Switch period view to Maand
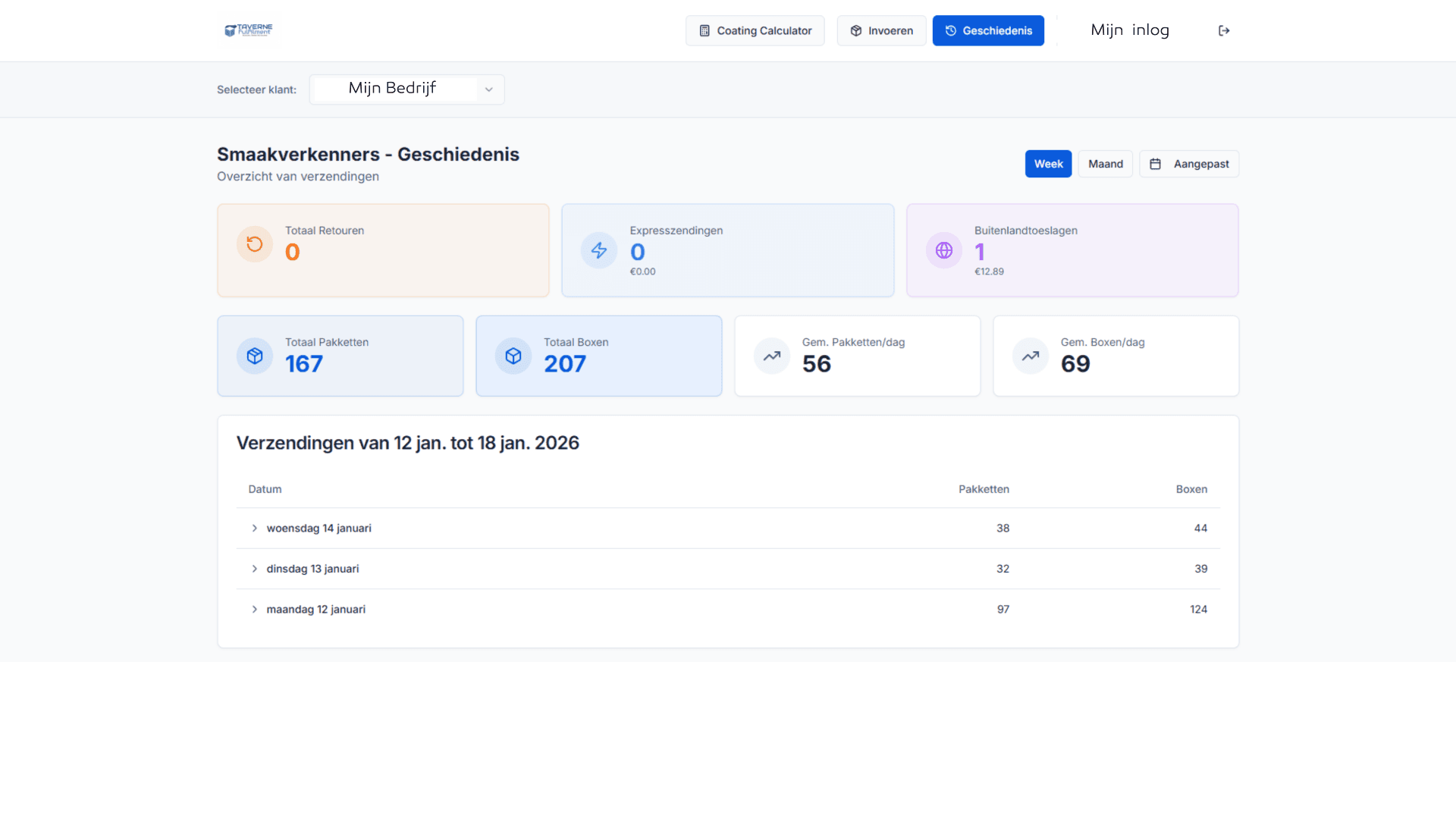This screenshot has height=819, width=1456. pos(1105,164)
